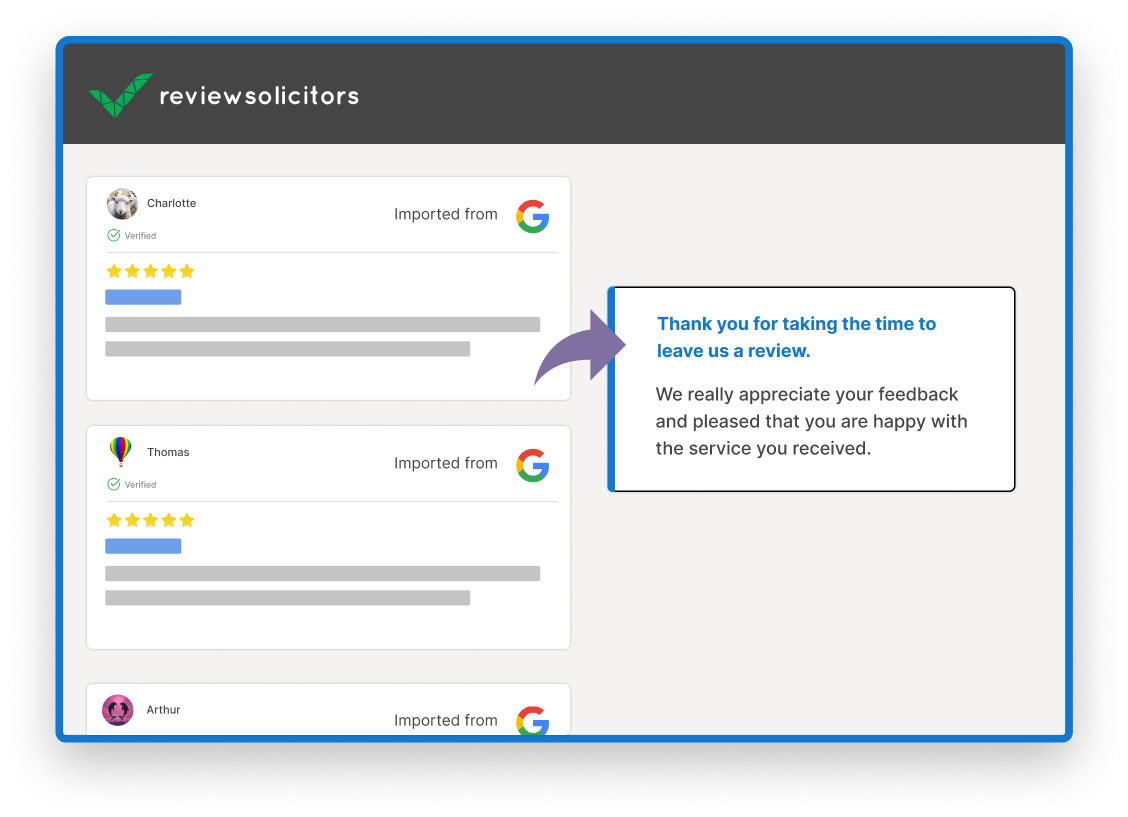Open Thomas's hot air balloon avatar
The height and width of the screenshot is (817, 1128).
(x=121, y=452)
